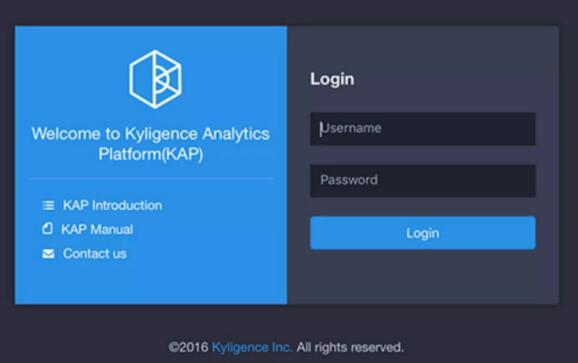Click the Welcome to Kyligence Analytics Platform title
Screen dimensions: 578x363
(x=151, y=144)
